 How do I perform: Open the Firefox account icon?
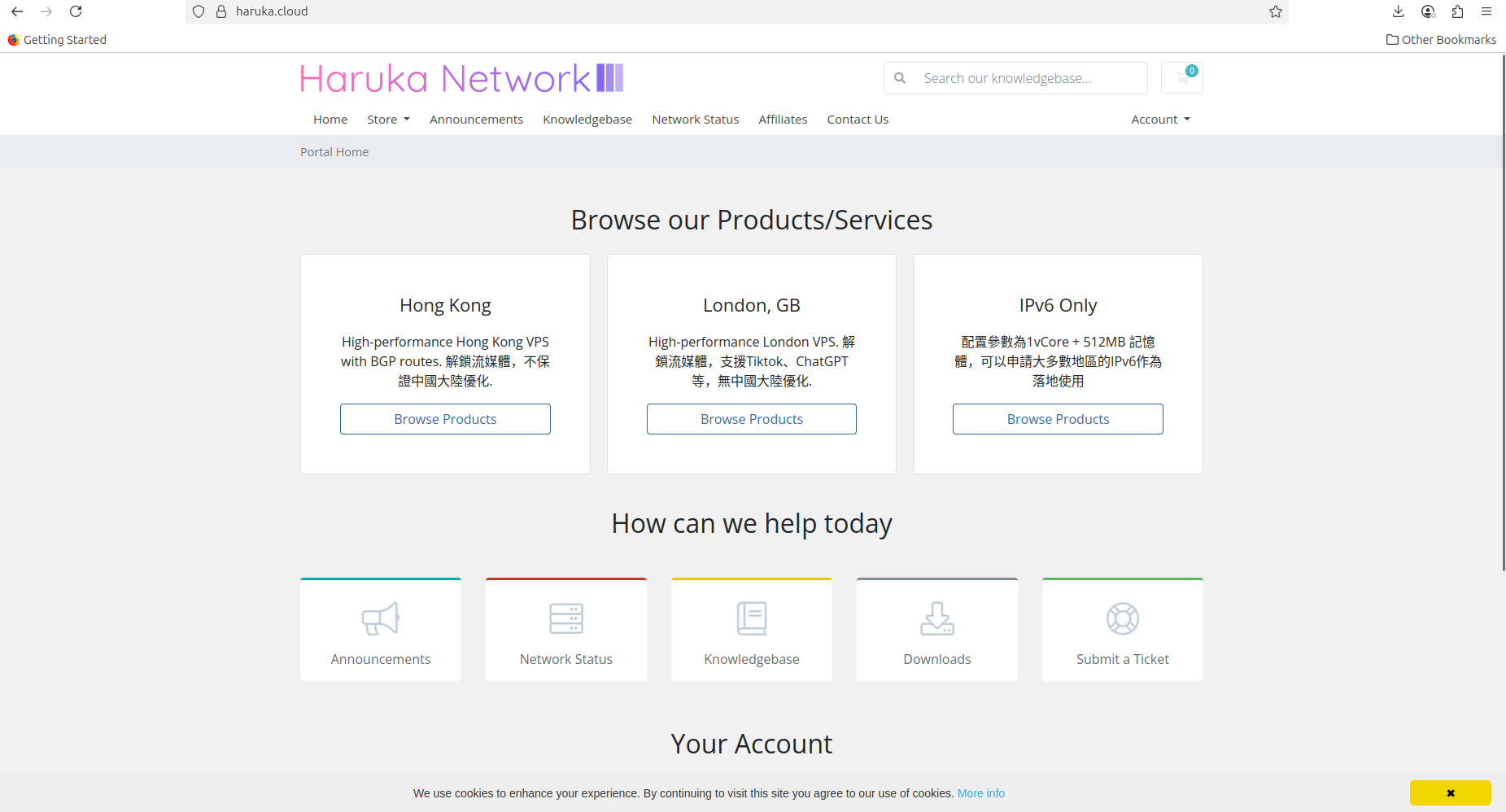(x=1428, y=11)
